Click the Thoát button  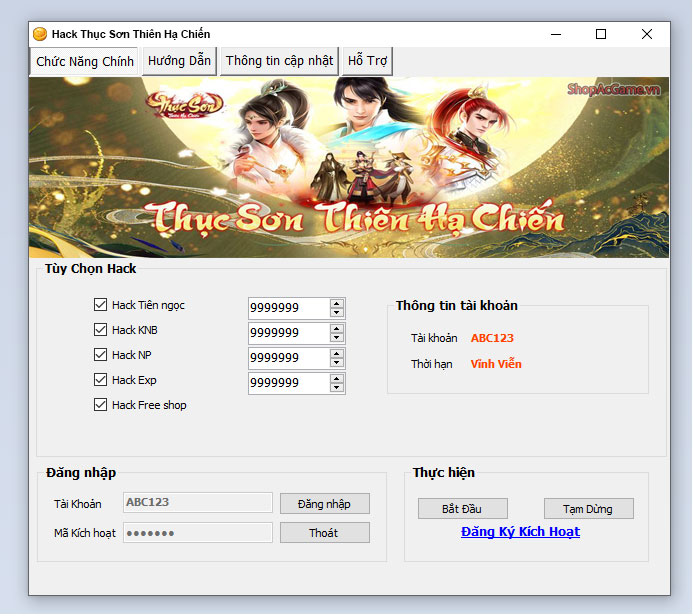click(x=325, y=533)
